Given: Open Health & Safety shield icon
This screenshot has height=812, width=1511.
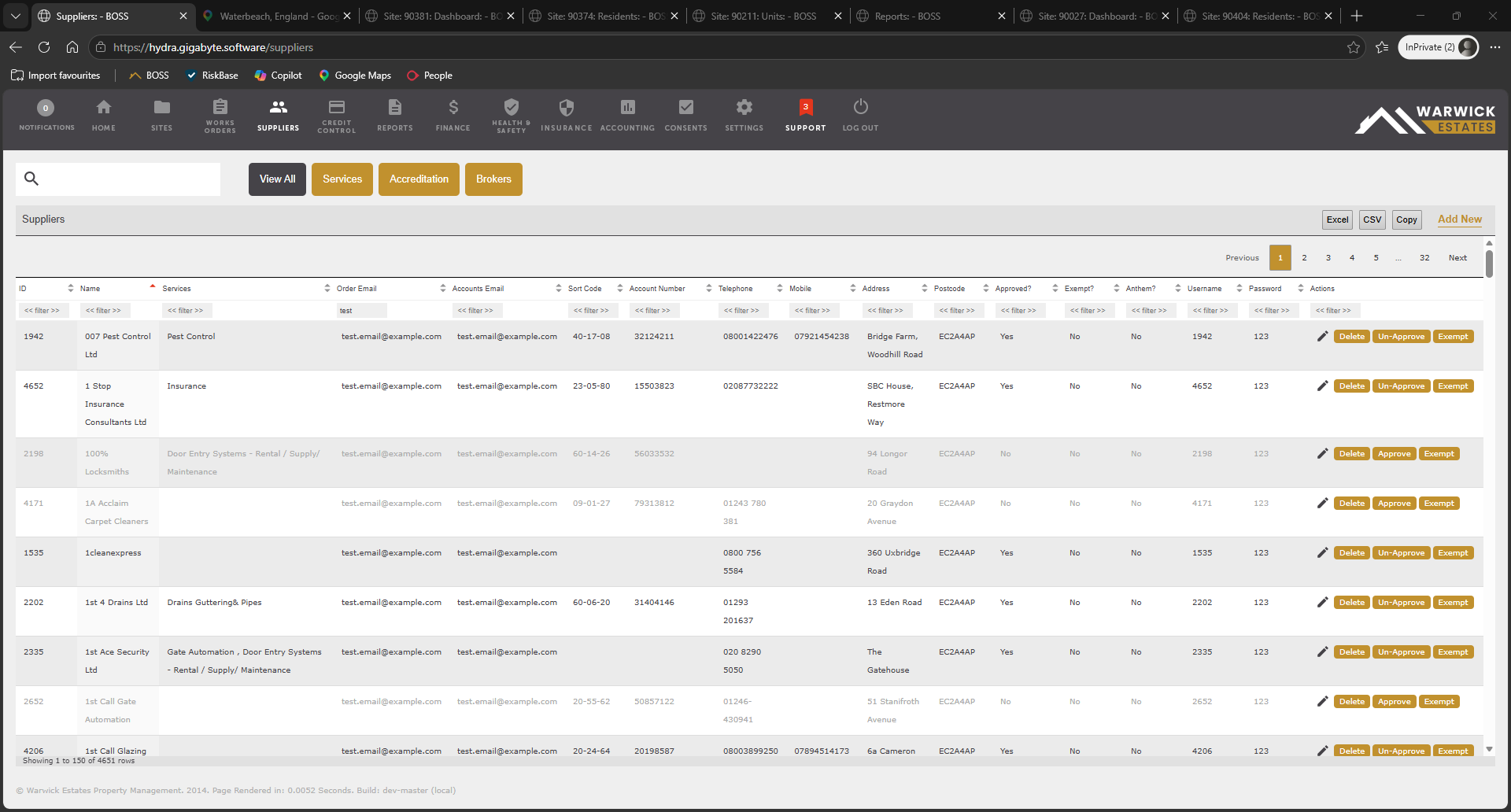Looking at the screenshot, I should click(x=512, y=106).
